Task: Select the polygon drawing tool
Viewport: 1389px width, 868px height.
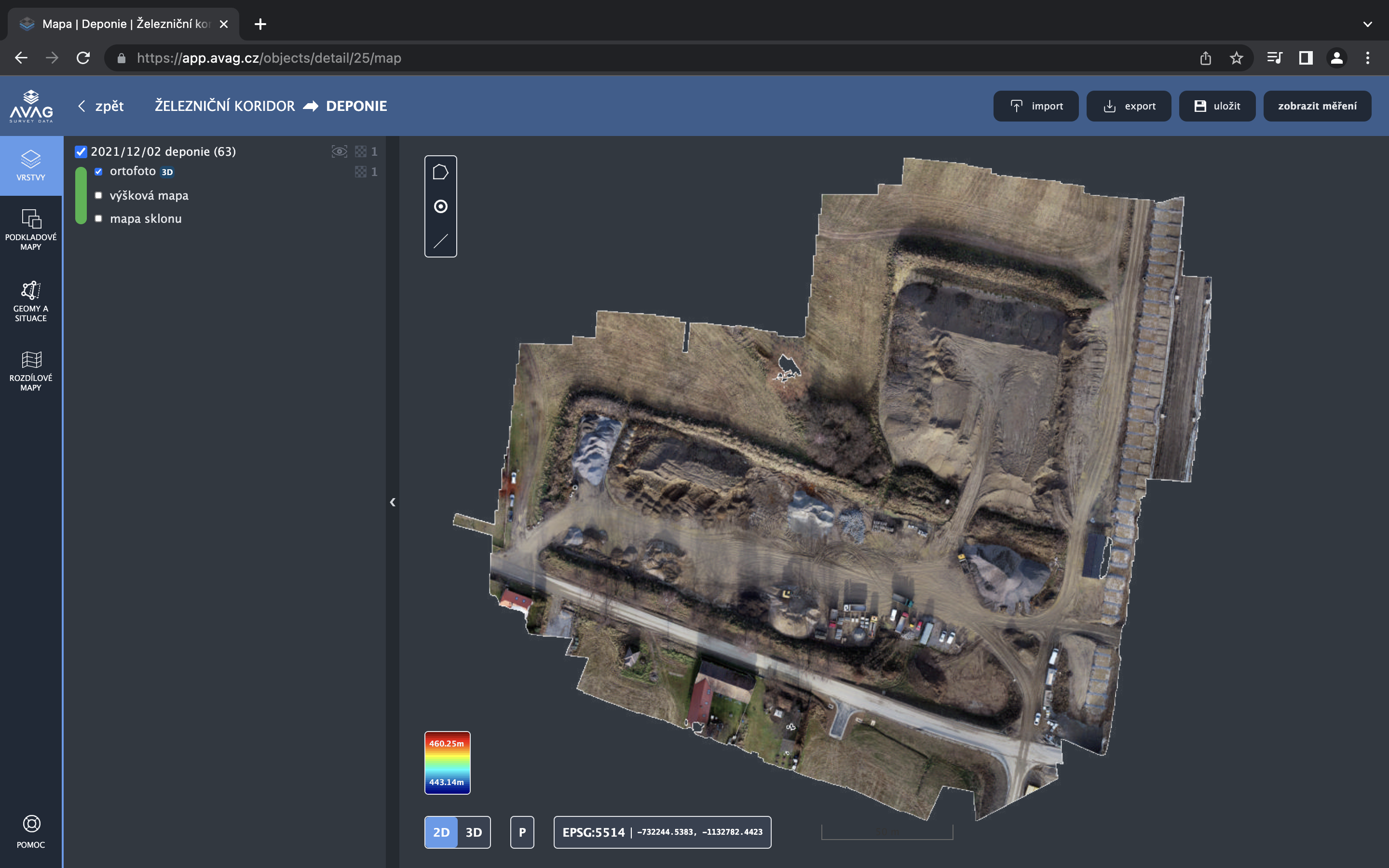Action: (x=440, y=172)
